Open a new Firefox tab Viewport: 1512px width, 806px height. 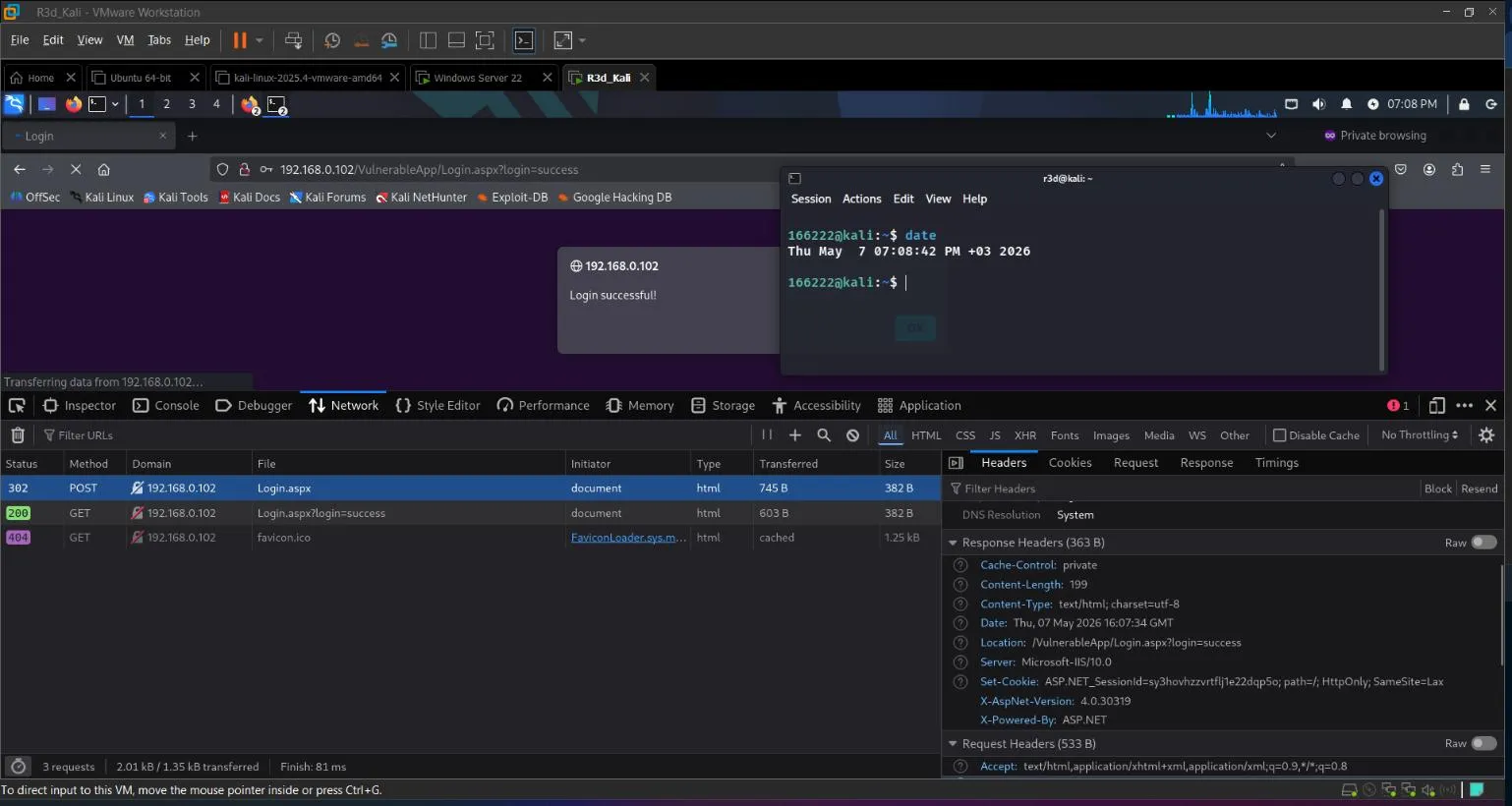[x=193, y=136]
